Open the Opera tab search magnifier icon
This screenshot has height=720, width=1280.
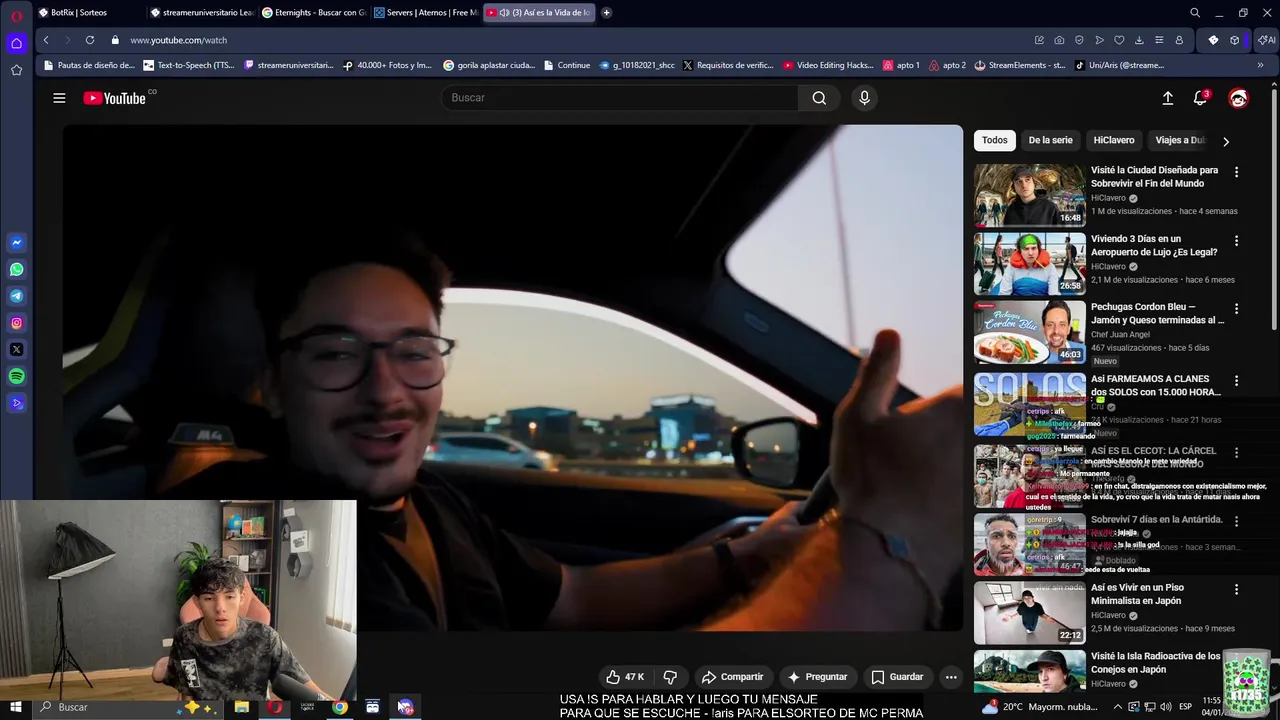(1195, 13)
